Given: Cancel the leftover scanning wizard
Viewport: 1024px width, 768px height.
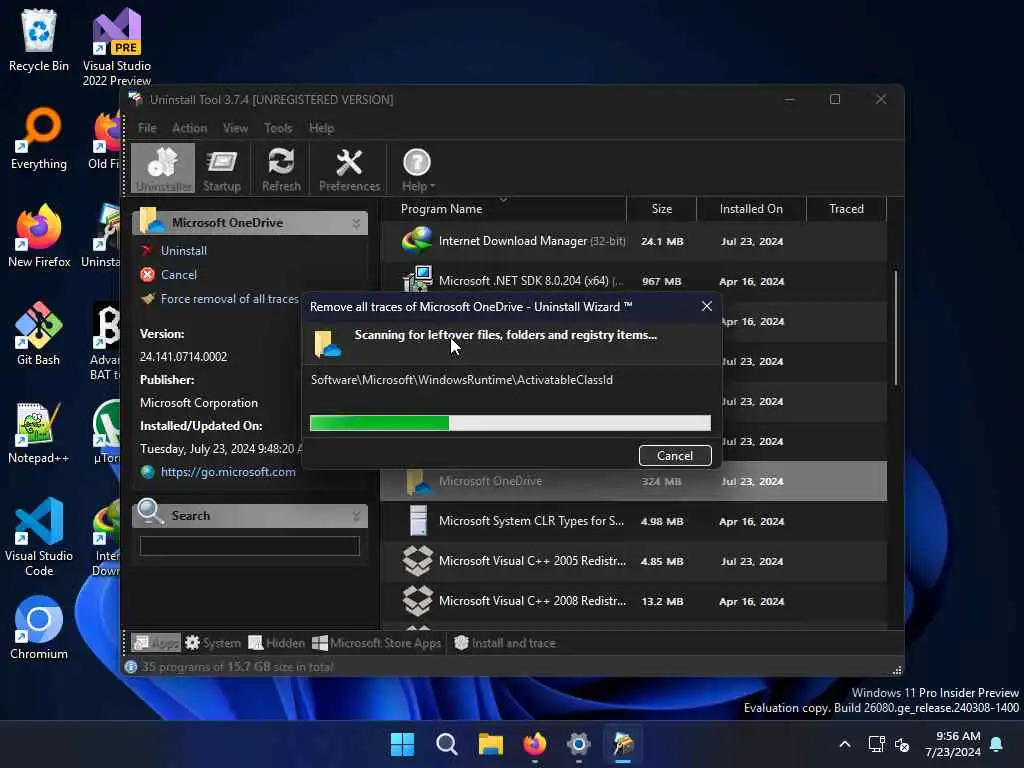Looking at the screenshot, I should (675, 456).
